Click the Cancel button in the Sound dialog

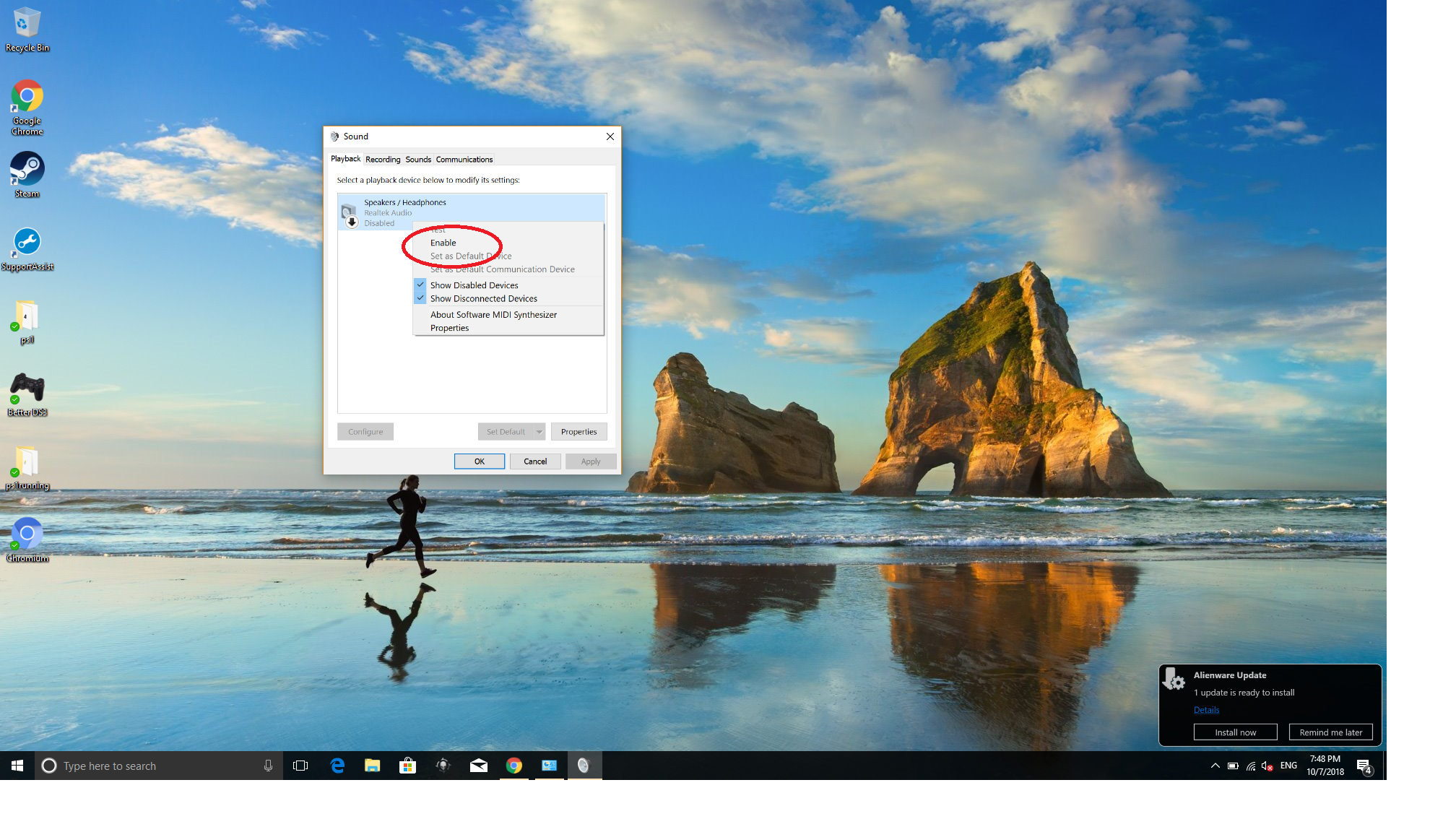click(x=534, y=461)
